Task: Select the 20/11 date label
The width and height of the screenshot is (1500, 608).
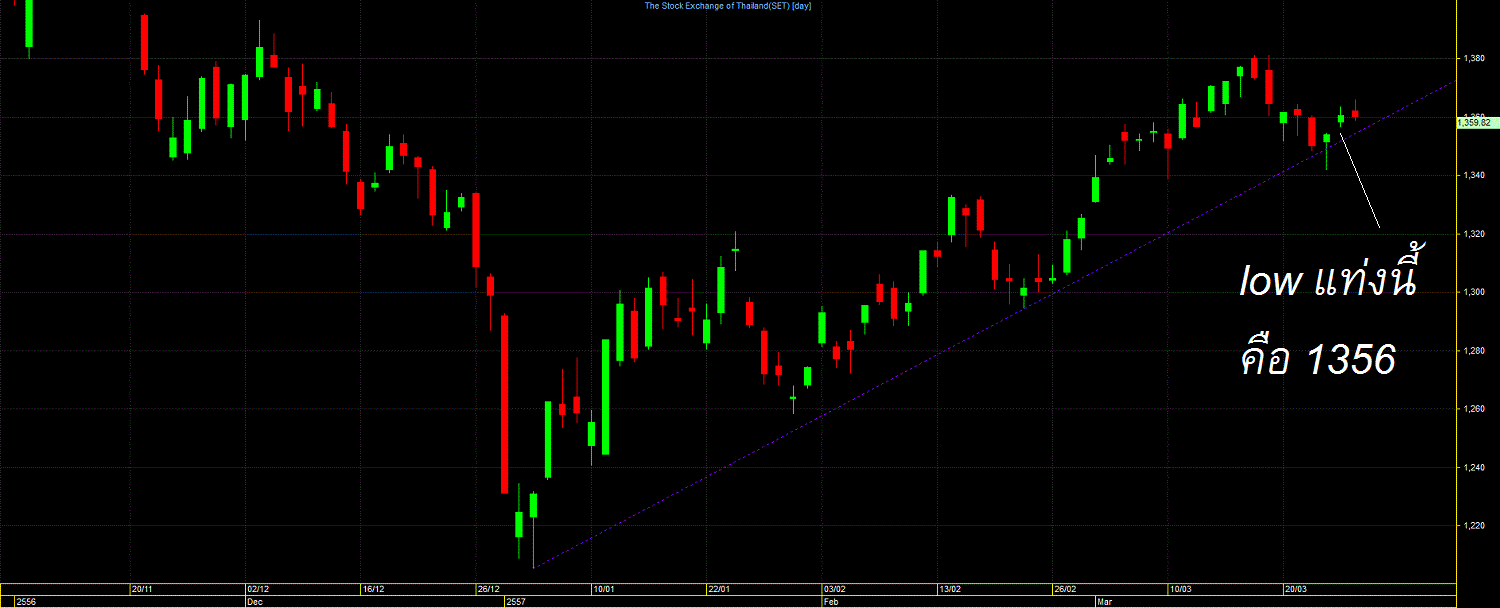Action: pos(143,589)
